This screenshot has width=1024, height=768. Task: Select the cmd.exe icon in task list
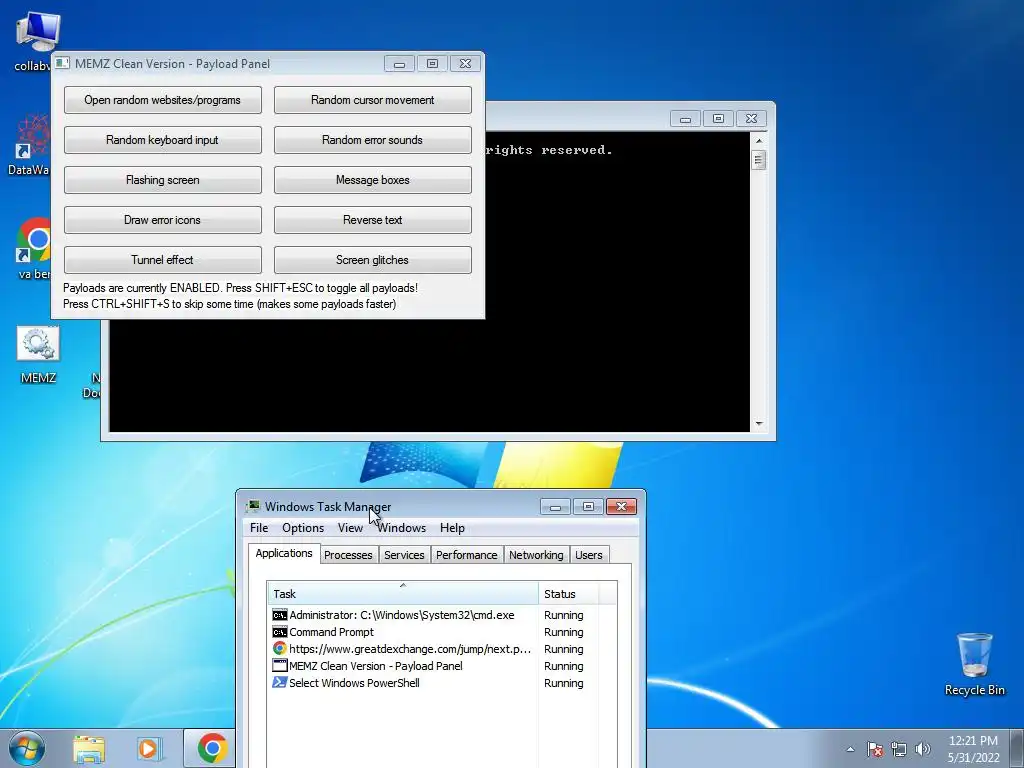[280, 615]
